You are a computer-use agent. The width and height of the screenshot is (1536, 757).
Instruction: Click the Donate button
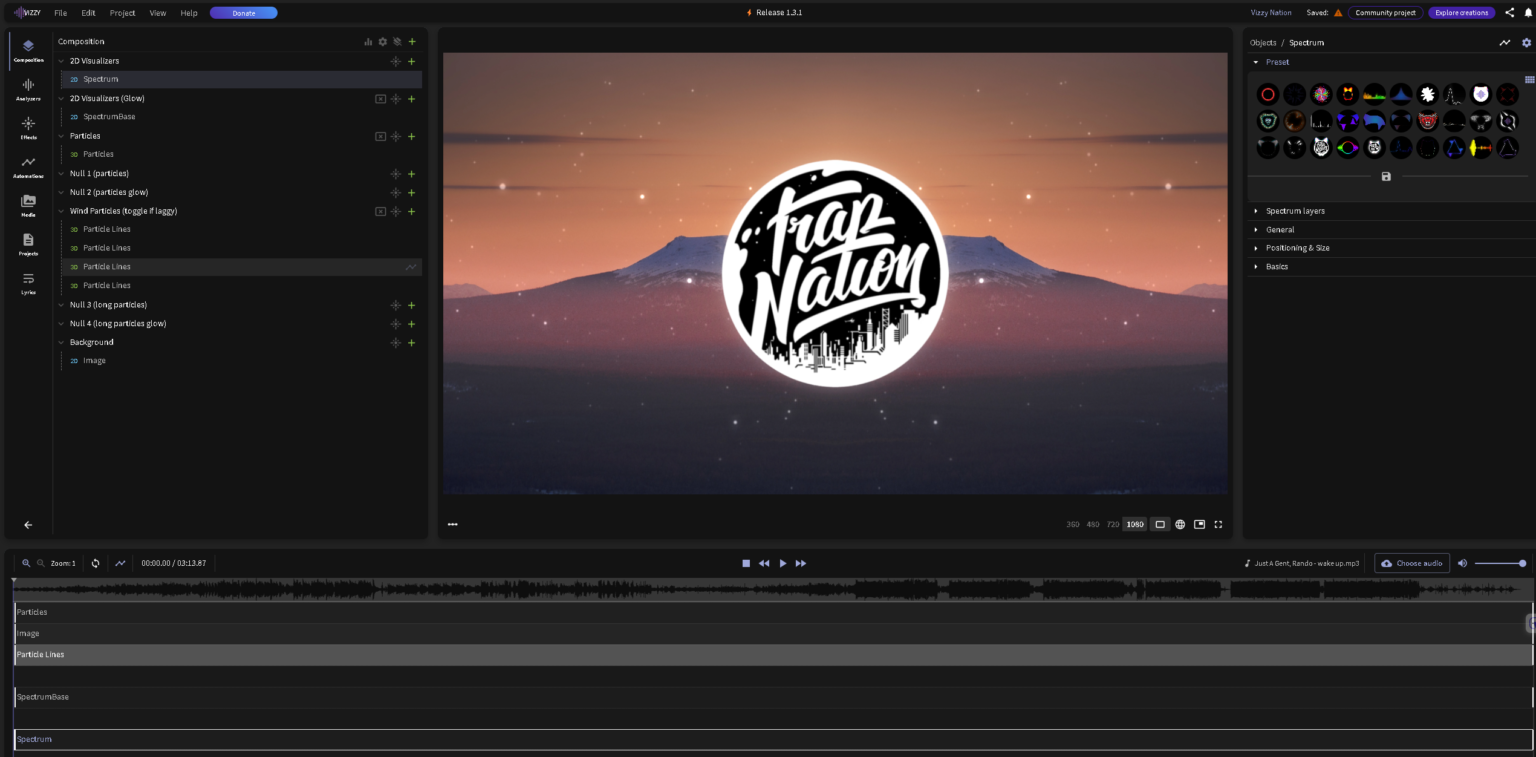tap(243, 12)
